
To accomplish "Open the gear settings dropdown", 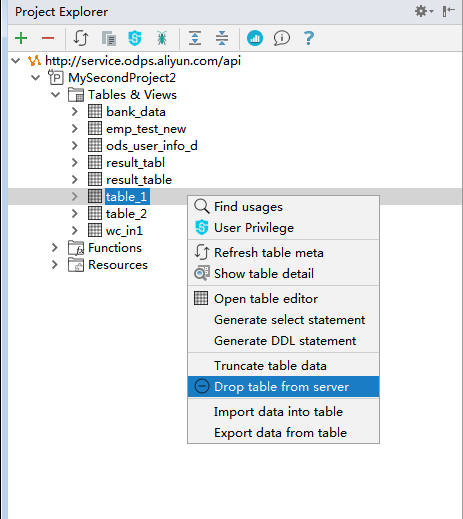I will [x=424, y=11].
